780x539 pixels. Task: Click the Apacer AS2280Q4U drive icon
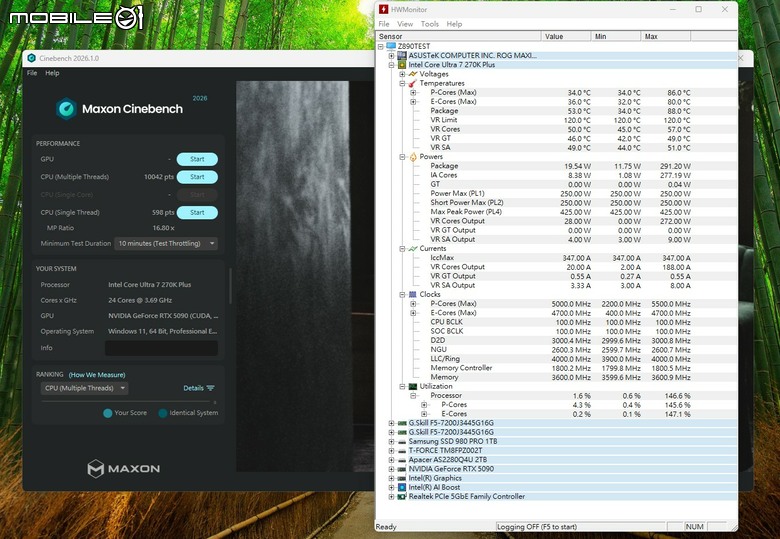point(402,460)
